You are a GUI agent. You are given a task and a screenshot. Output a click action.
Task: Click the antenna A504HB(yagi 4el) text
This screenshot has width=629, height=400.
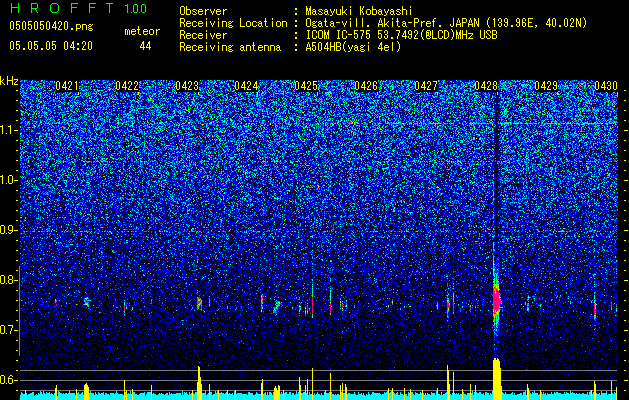pyautogui.click(x=353, y=47)
